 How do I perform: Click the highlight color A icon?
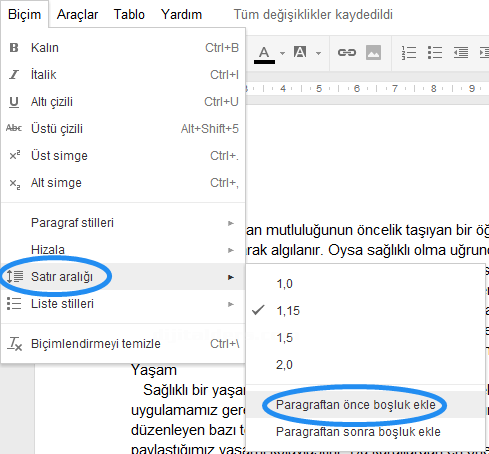click(300, 52)
